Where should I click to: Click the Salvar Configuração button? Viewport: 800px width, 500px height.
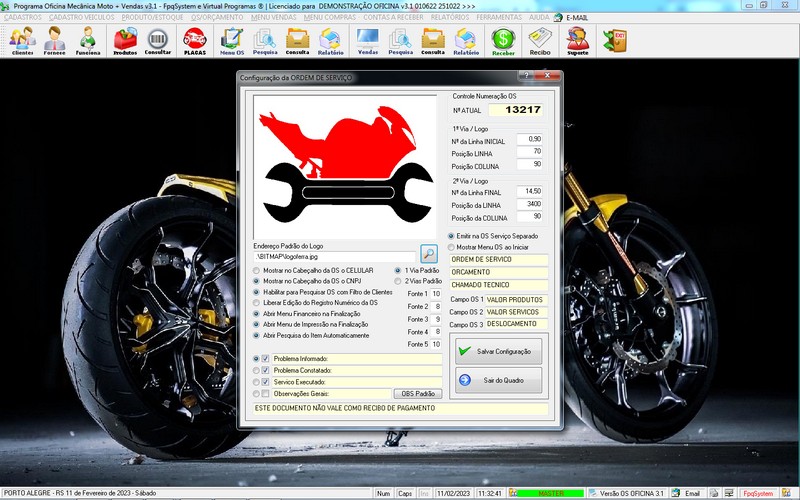(x=498, y=351)
